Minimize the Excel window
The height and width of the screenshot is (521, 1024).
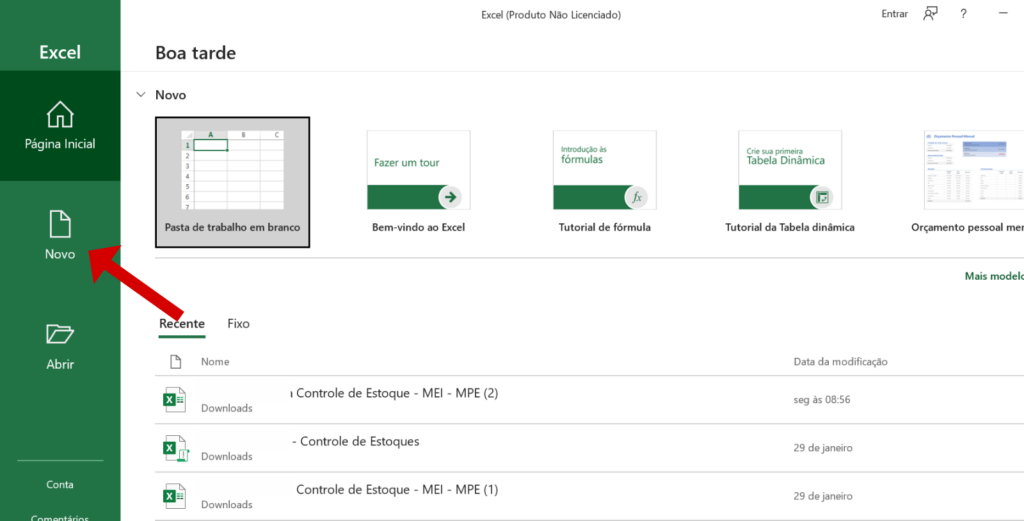point(1002,13)
